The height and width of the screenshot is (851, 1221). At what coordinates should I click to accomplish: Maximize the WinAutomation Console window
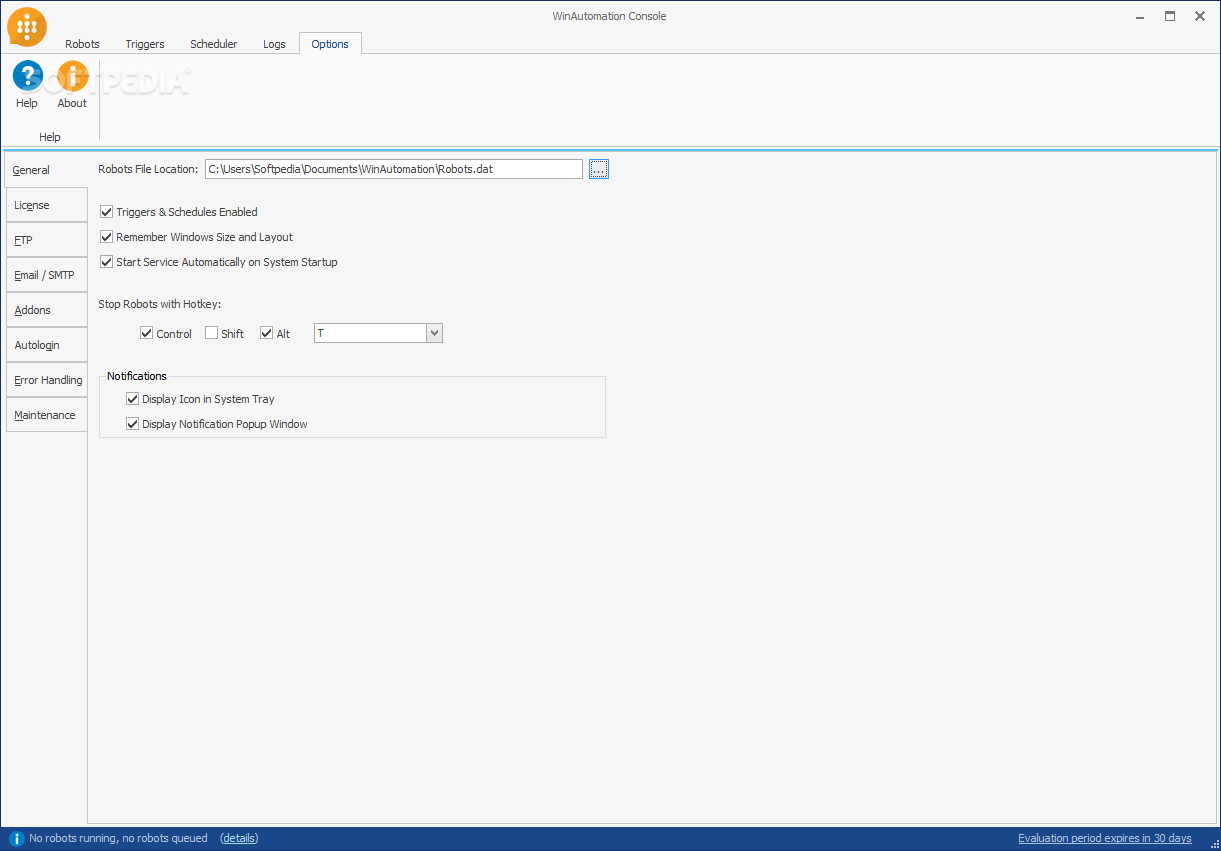coord(1170,16)
